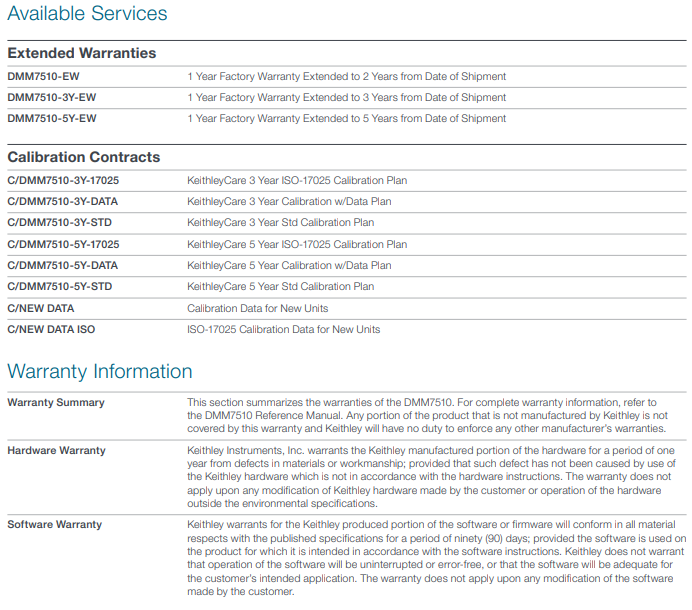
Task: Click 'Calibration Data for New Units' description
Action: [x=258, y=309]
